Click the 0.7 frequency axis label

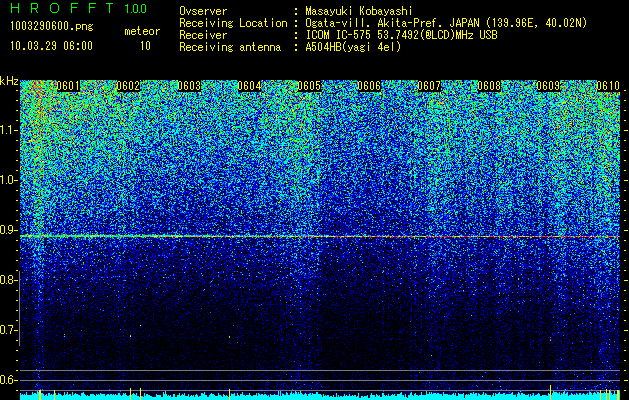[7, 330]
